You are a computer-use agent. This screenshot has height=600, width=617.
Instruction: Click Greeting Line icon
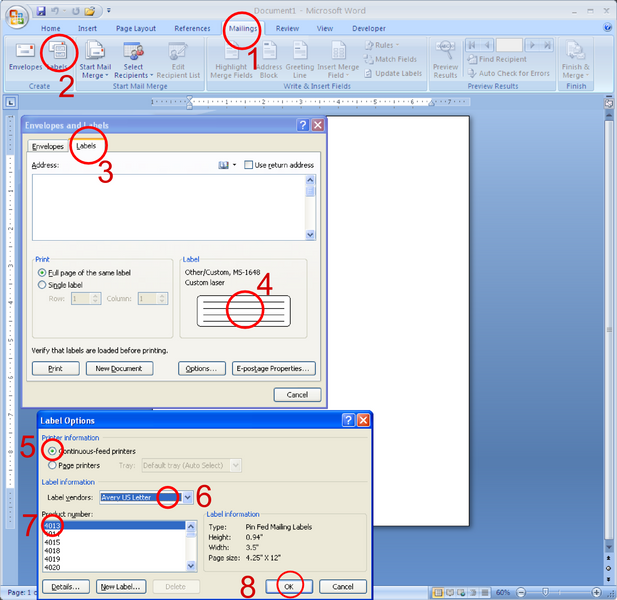click(299, 60)
